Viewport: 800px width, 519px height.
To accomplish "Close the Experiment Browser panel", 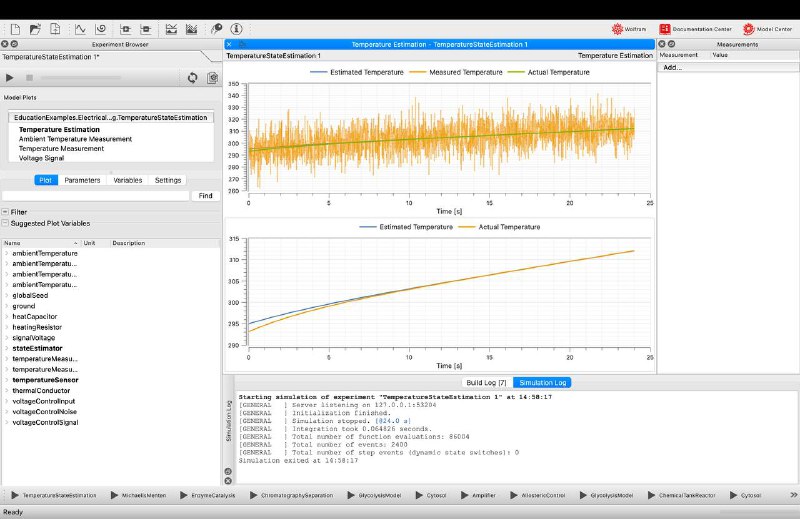I will click(5, 44).
